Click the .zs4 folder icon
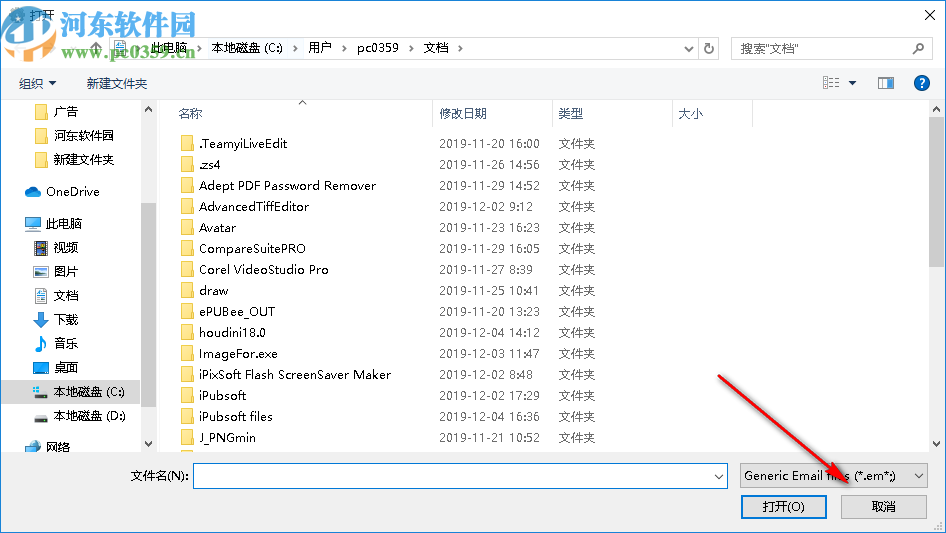Screen dimensions: 946x533 coord(187,165)
